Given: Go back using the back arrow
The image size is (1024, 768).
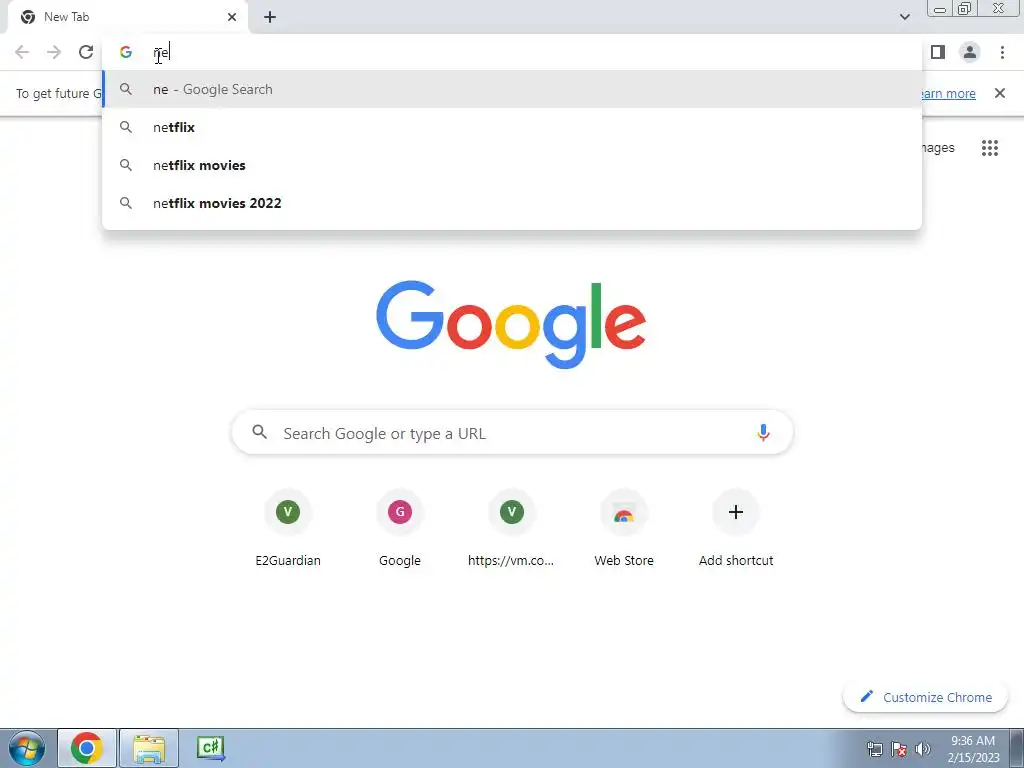Looking at the screenshot, I should point(22,52).
